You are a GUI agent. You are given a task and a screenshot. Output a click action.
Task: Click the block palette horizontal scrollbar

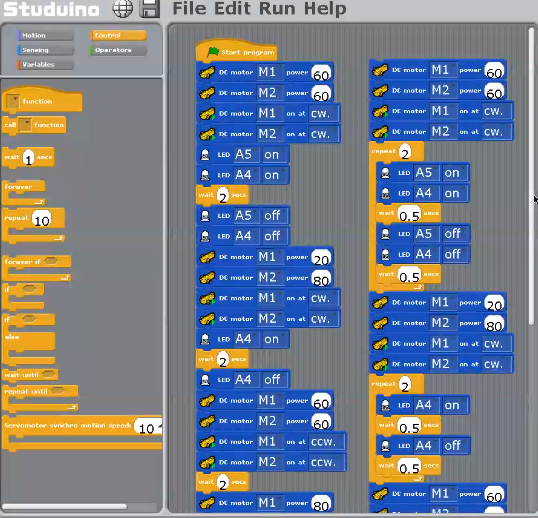click(x=65, y=506)
